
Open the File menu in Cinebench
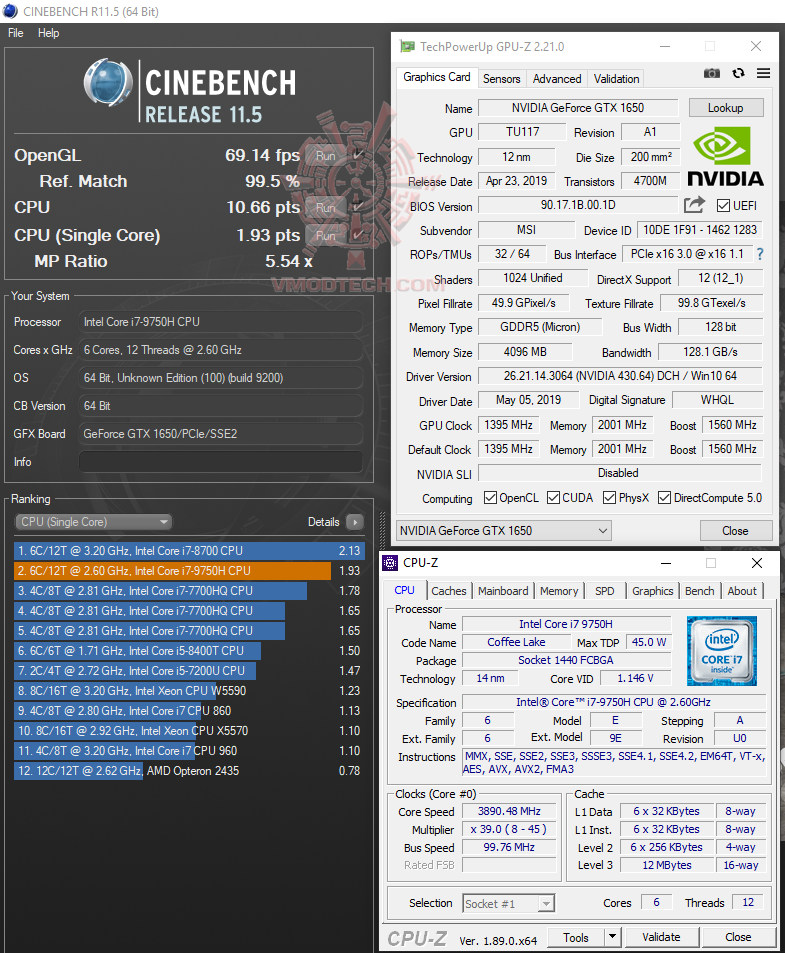[16, 33]
